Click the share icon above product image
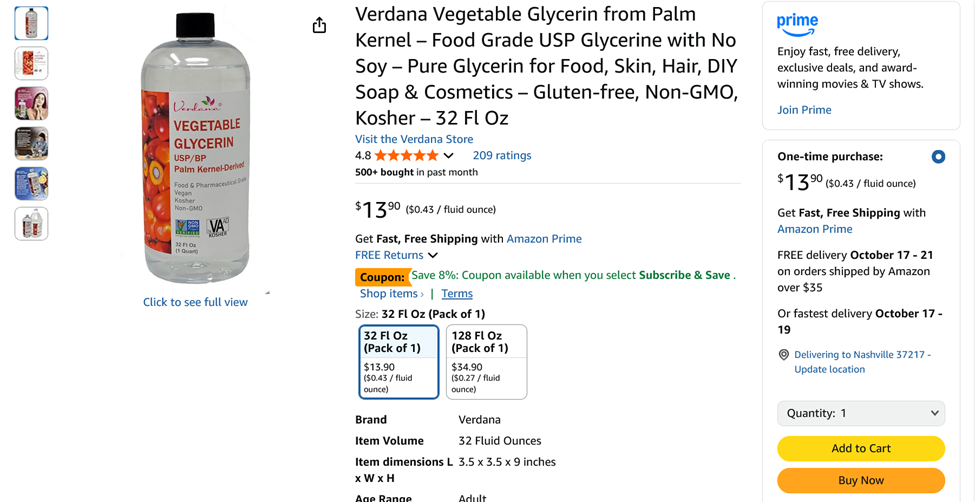Image resolution: width=975 pixels, height=502 pixels. pyautogui.click(x=319, y=25)
